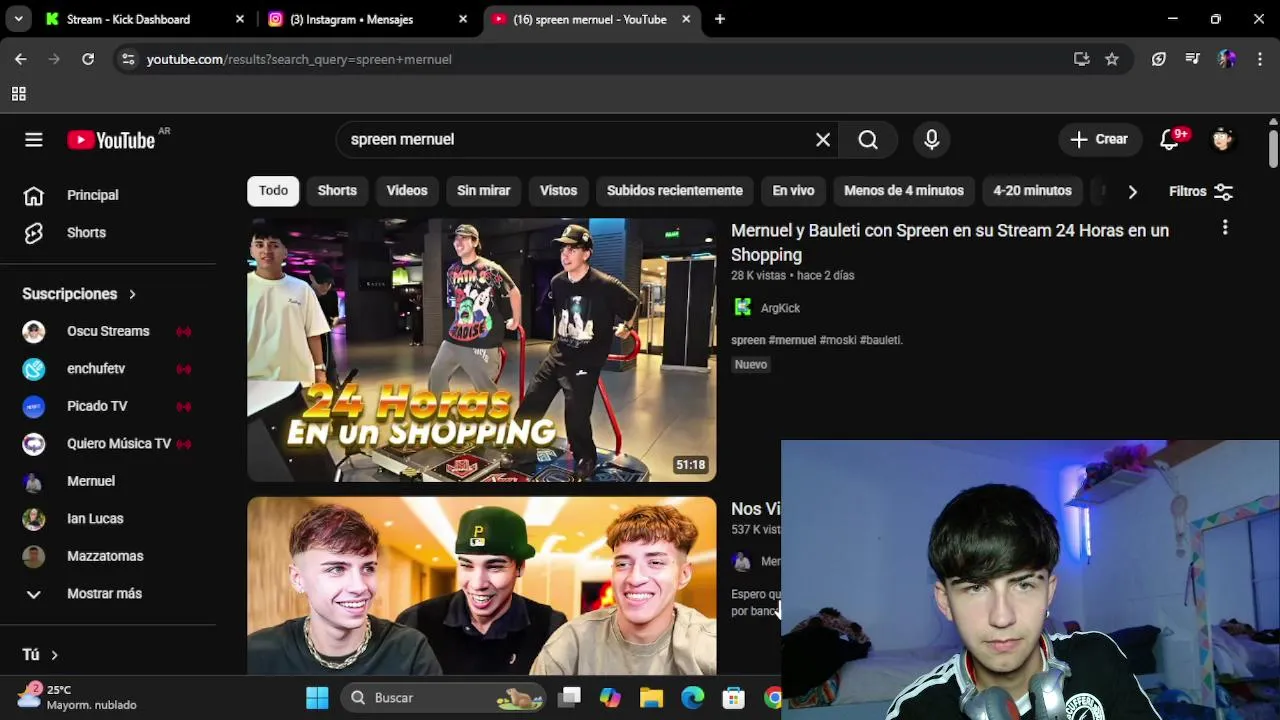The width and height of the screenshot is (1280, 720).
Task: Open the Filtros search filters
Action: click(1201, 191)
